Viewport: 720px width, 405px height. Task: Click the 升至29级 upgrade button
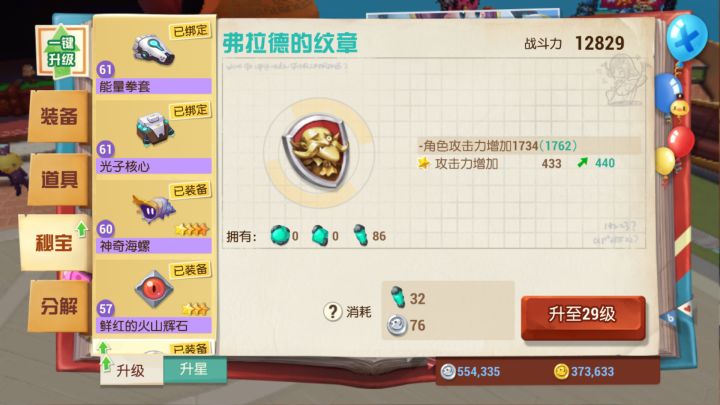[583, 317]
